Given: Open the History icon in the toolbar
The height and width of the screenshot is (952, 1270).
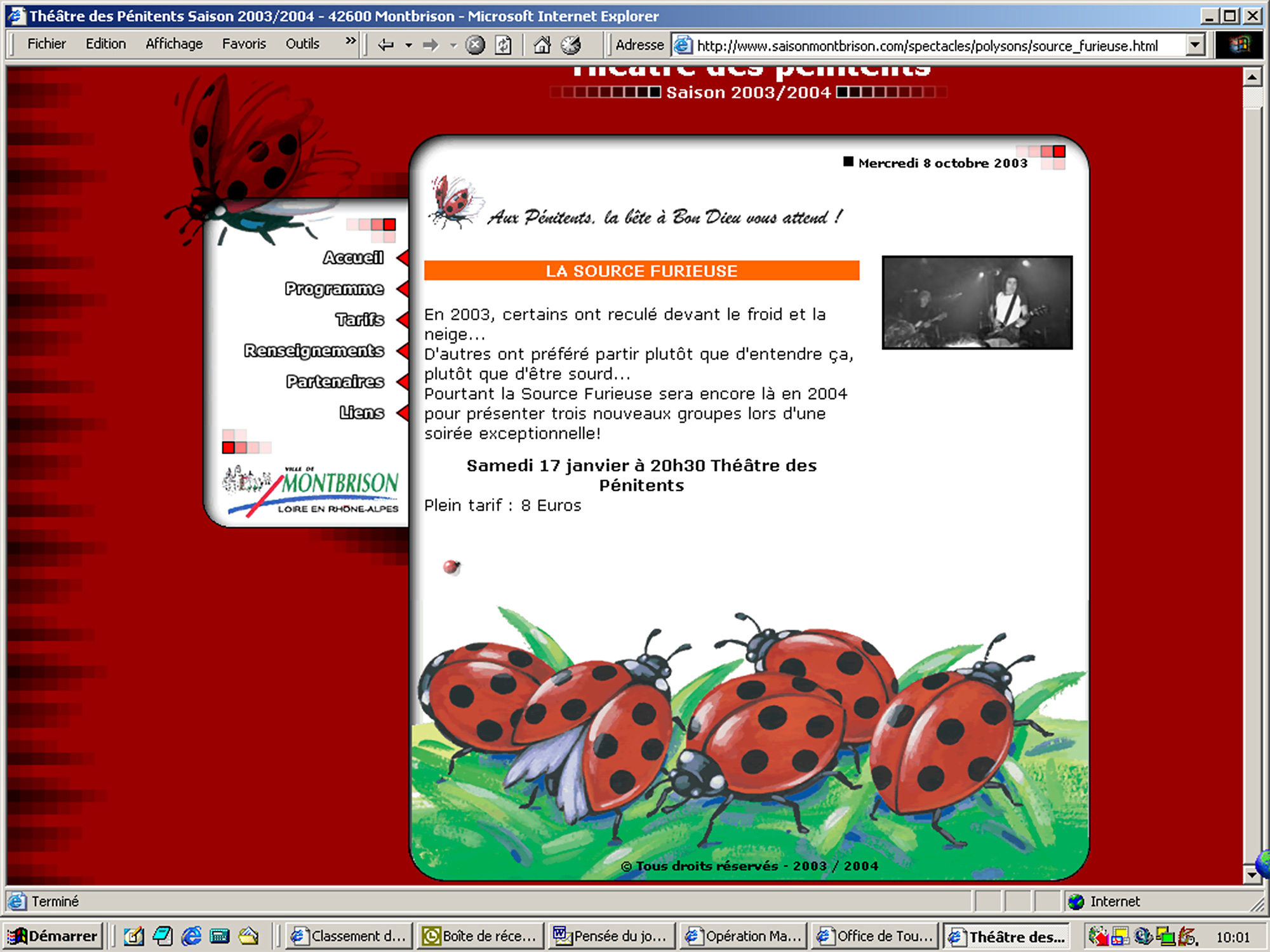Looking at the screenshot, I should coord(571,45).
